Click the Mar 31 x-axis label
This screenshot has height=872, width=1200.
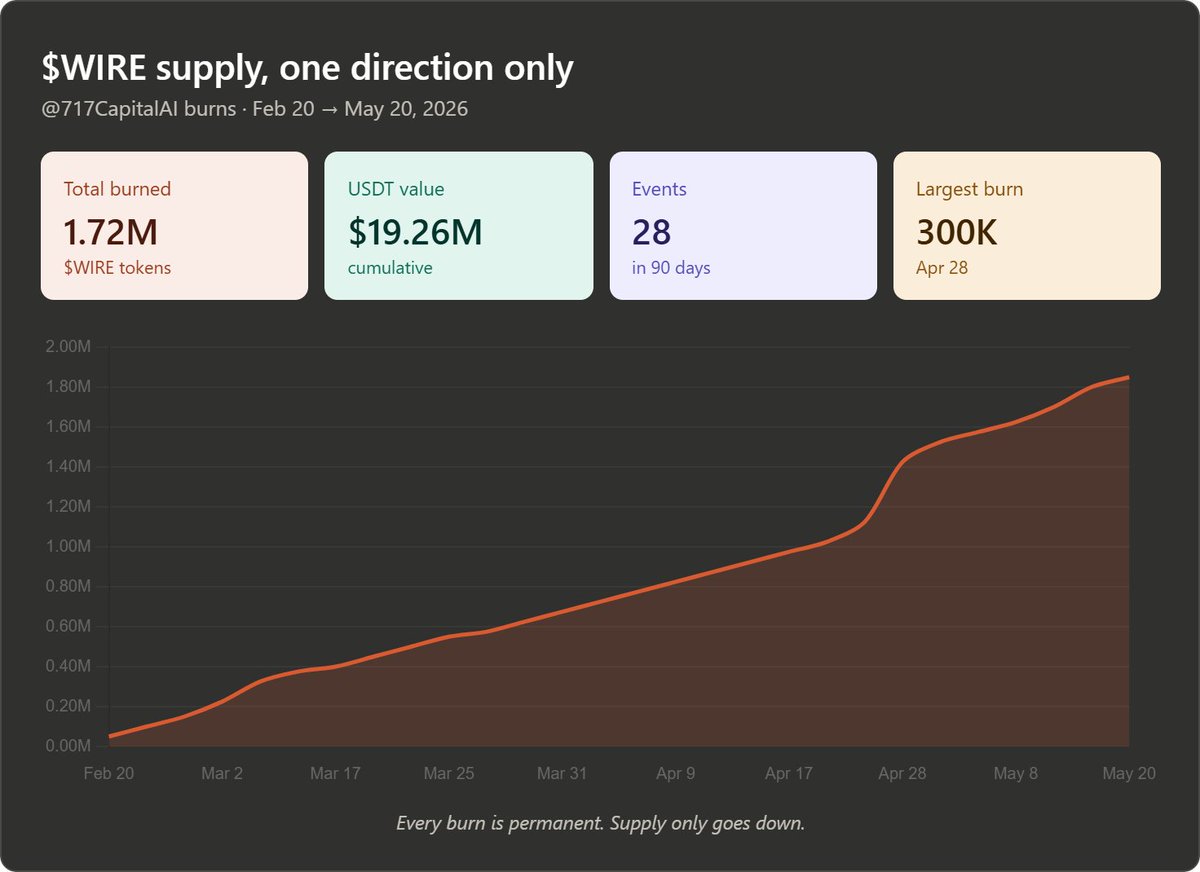[x=562, y=774]
